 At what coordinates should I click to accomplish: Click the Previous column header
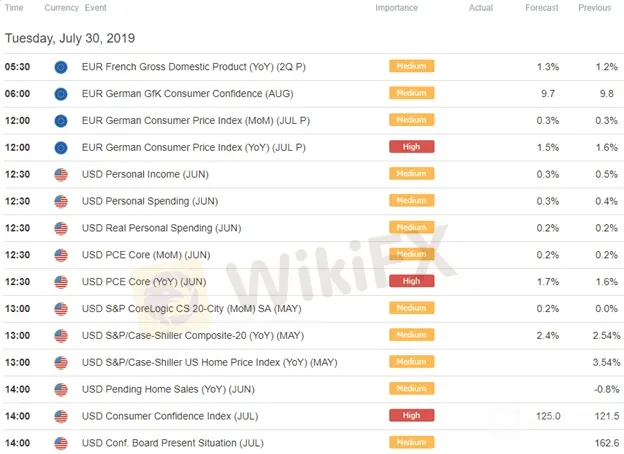point(594,8)
